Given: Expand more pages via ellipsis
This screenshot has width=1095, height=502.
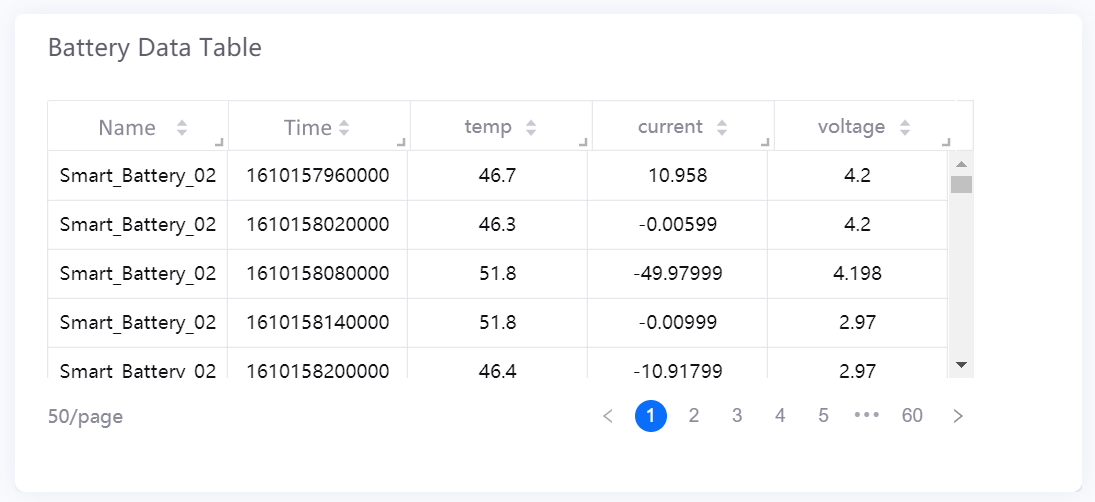Looking at the screenshot, I should pyautogui.click(x=867, y=416).
